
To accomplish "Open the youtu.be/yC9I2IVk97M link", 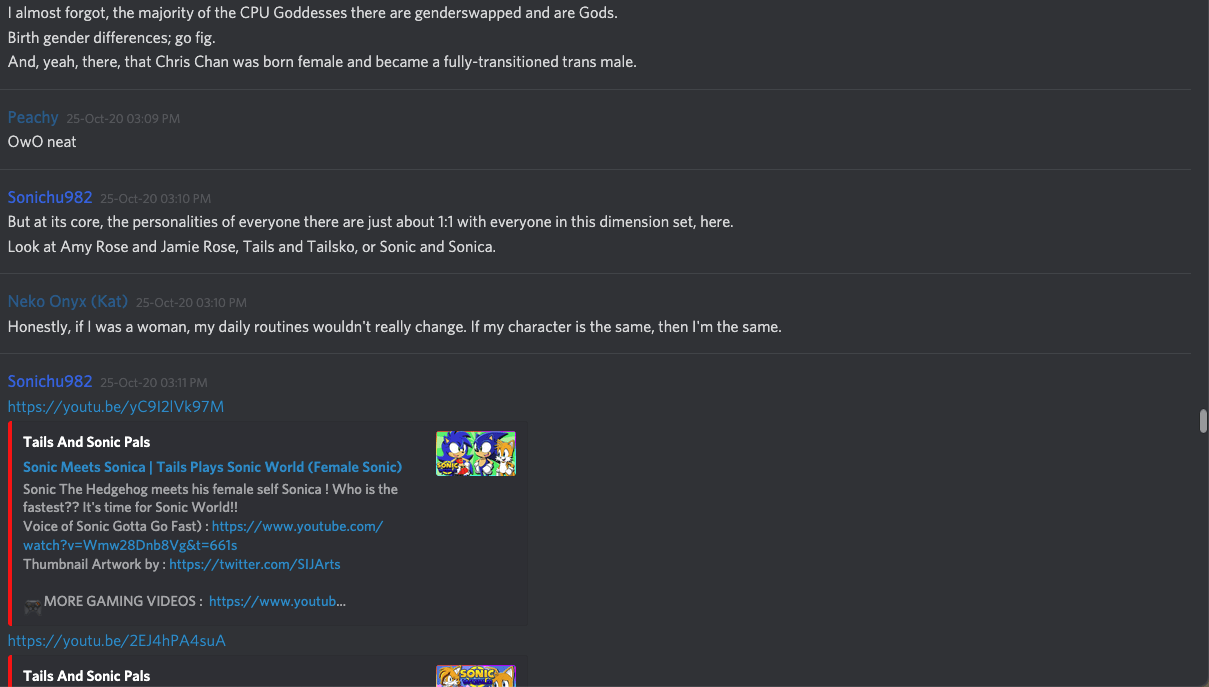I will (116, 406).
